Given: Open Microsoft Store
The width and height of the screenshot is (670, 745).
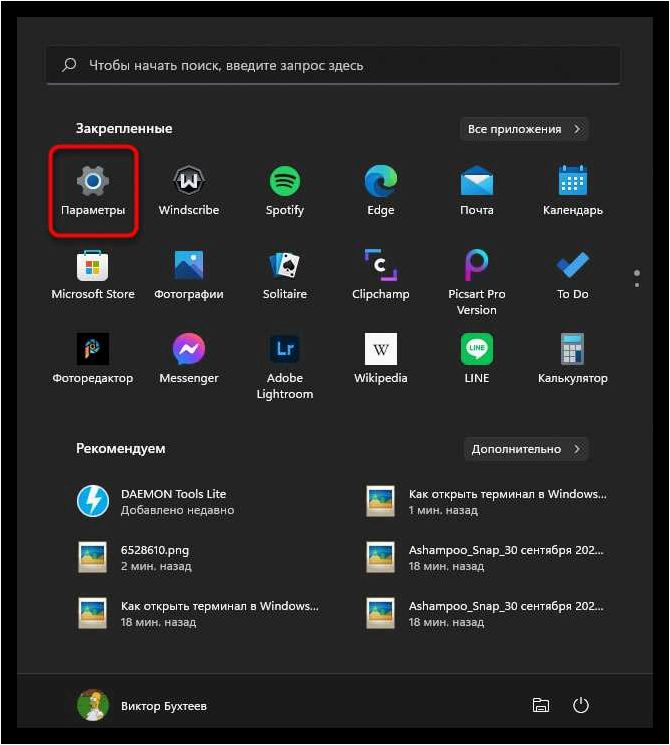Looking at the screenshot, I should tap(93, 275).
